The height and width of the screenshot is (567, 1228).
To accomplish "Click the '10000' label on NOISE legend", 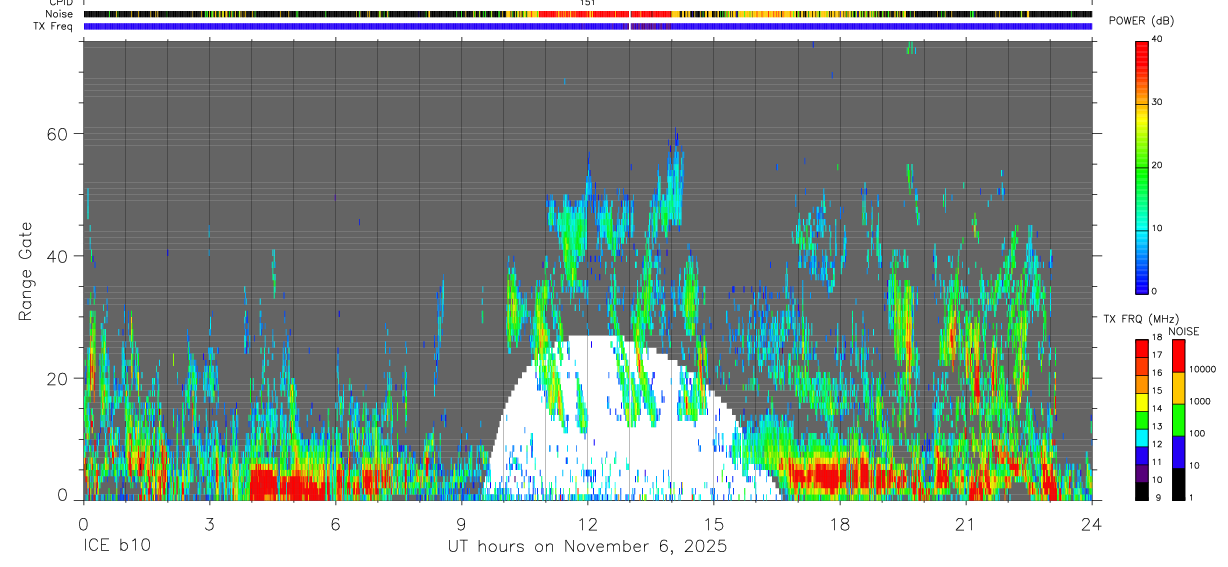I will point(1202,369).
